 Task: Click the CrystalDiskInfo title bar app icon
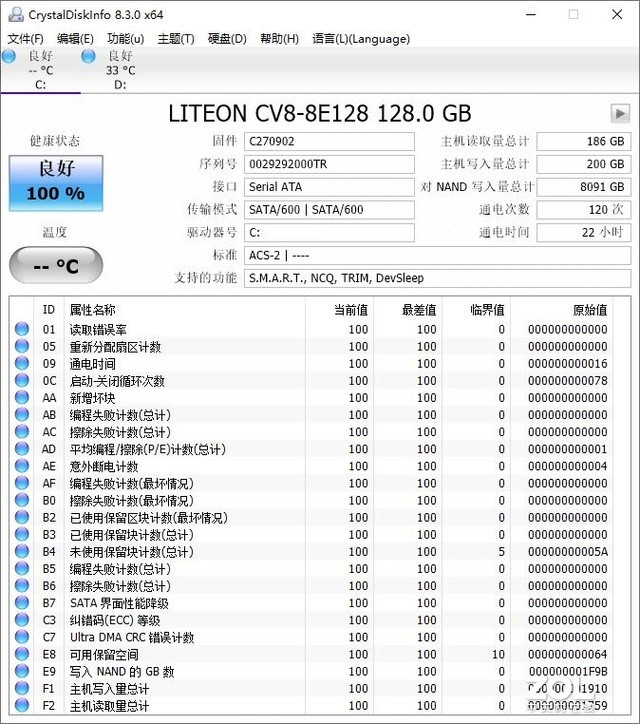point(16,14)
